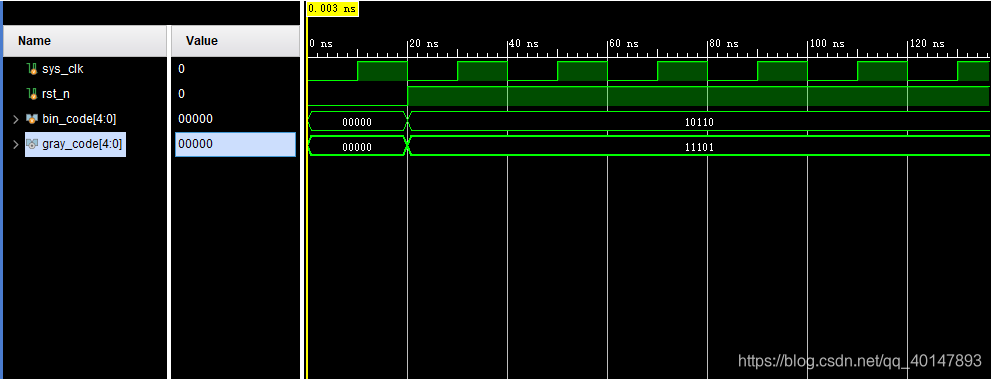992x380 pixels.
Task: Expand the bin_code[4:0] bus
Action: (16, 119)
